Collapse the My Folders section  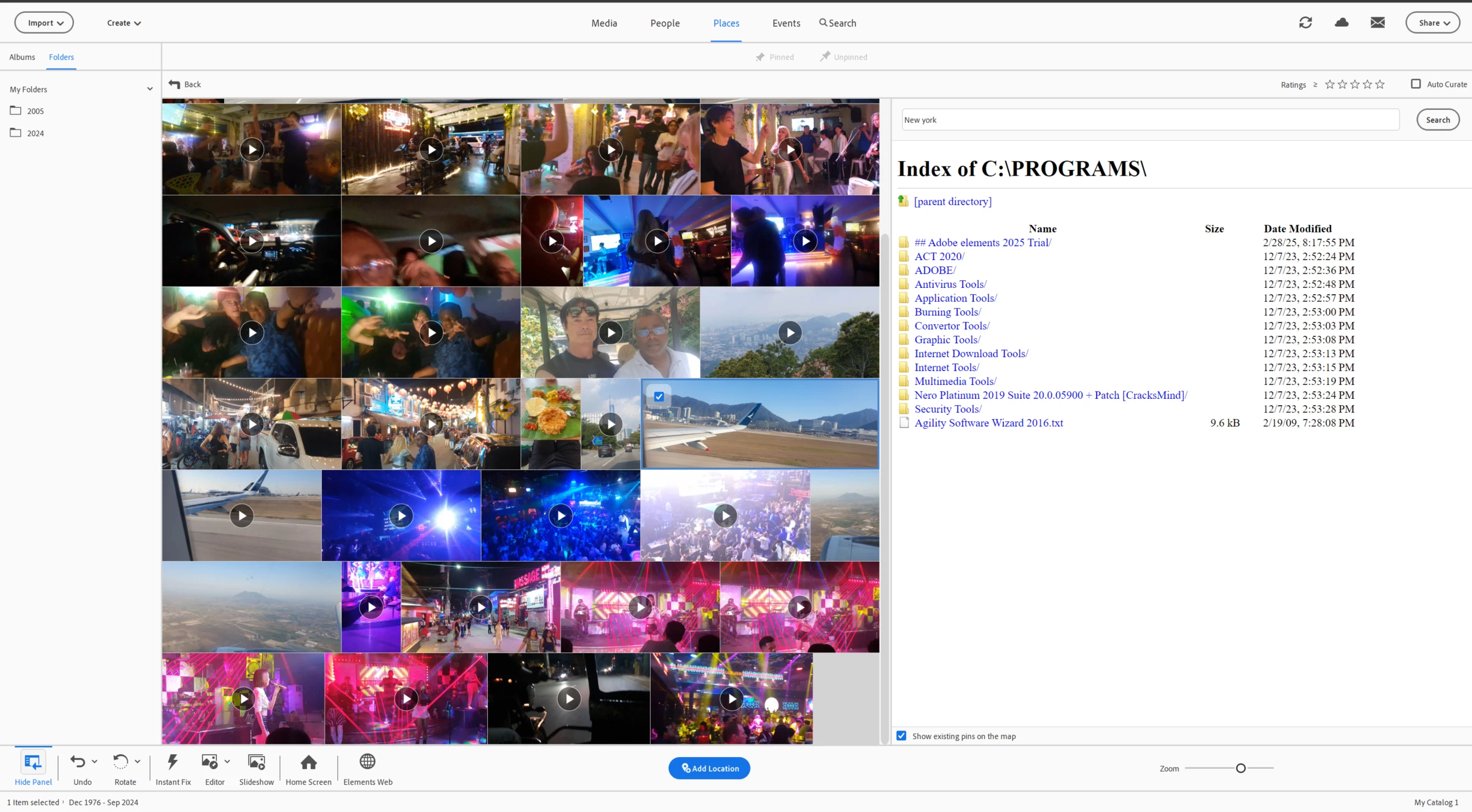tap(150, 89)
